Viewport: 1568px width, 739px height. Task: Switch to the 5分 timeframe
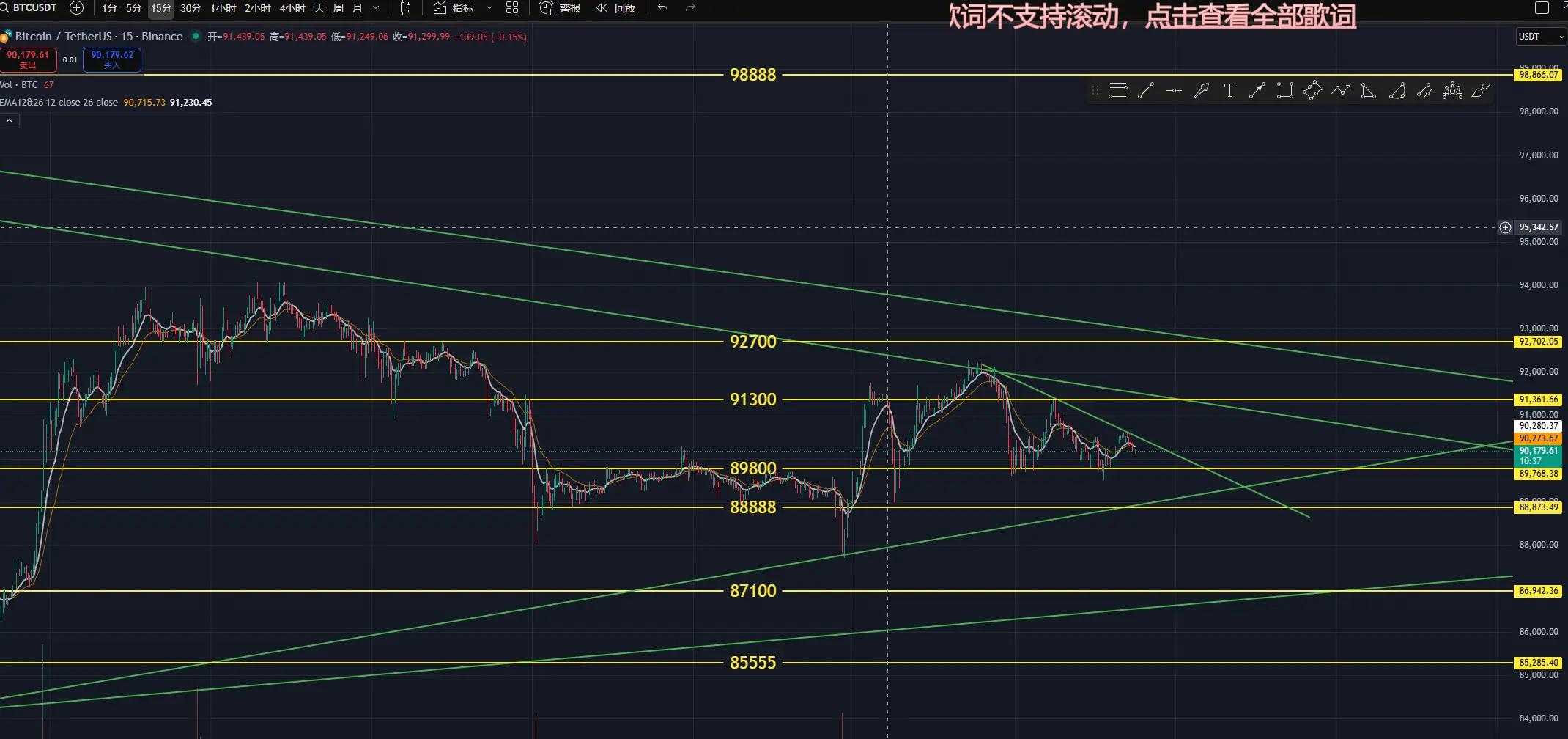click(x=133, y=8)
